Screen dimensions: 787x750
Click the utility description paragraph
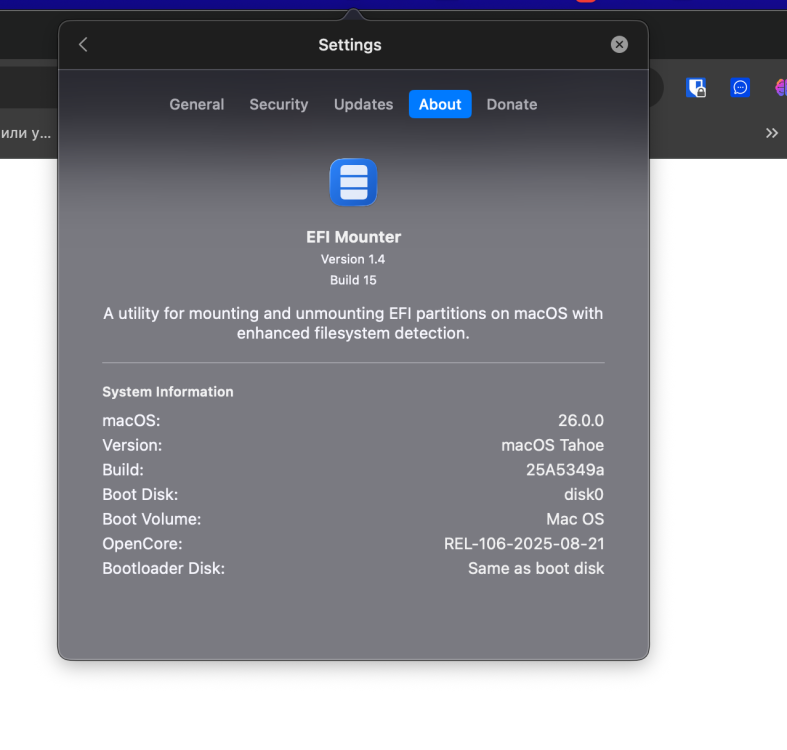click(x=353, y=323)
